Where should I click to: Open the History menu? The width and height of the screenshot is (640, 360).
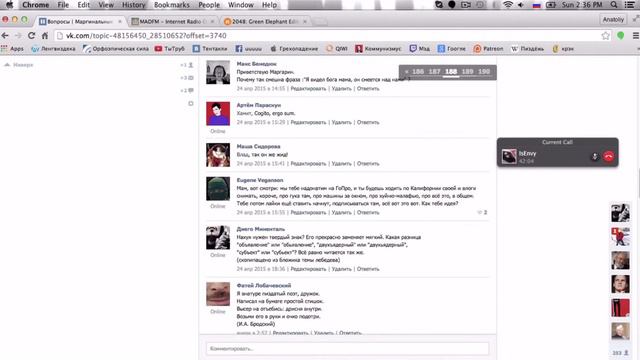133,5
